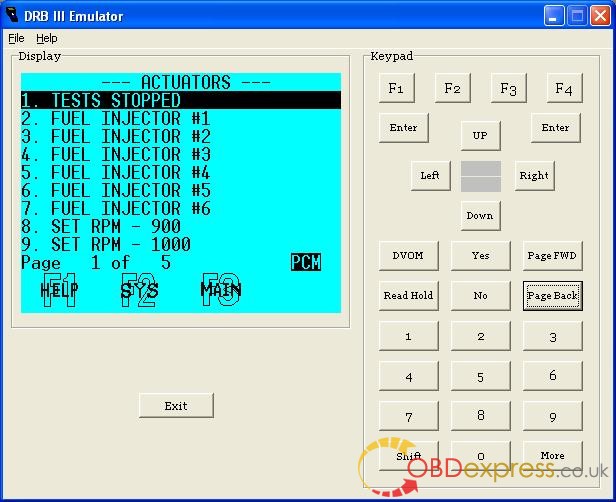Image resolution: width=616 pixels, height=502 pixels.
Task: Click the Page FWD button
Action: [552, 256]
